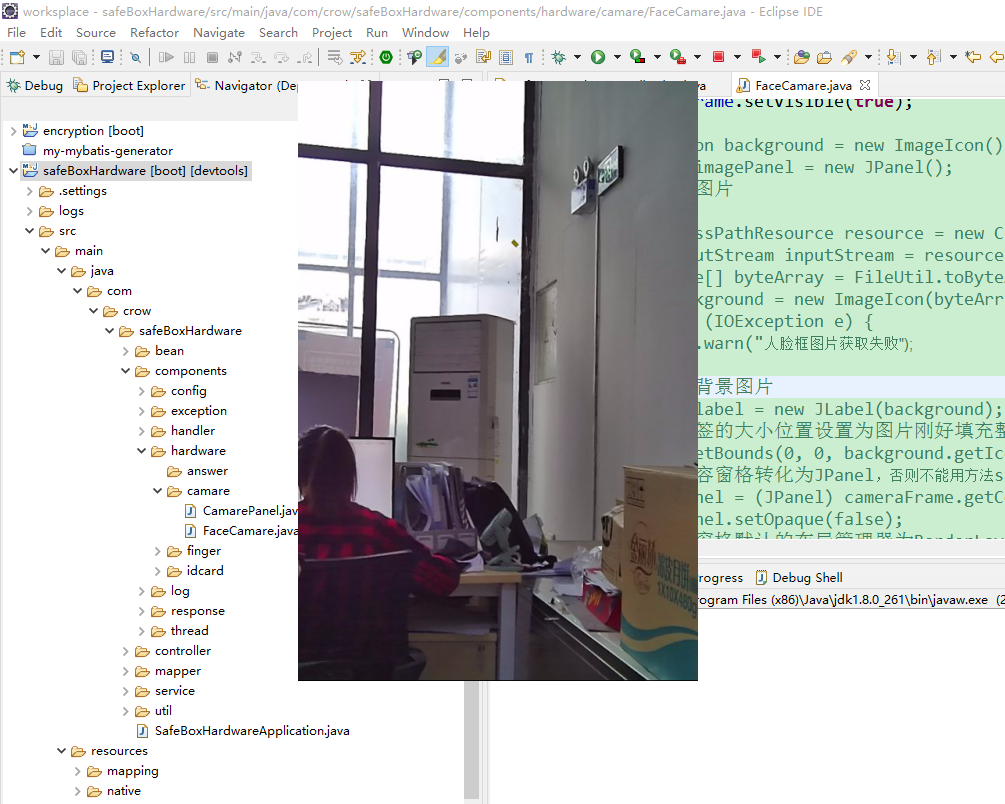Screen dimensions: 1005x804
Task: Click the Run External Tools icon
Action: 677,58
